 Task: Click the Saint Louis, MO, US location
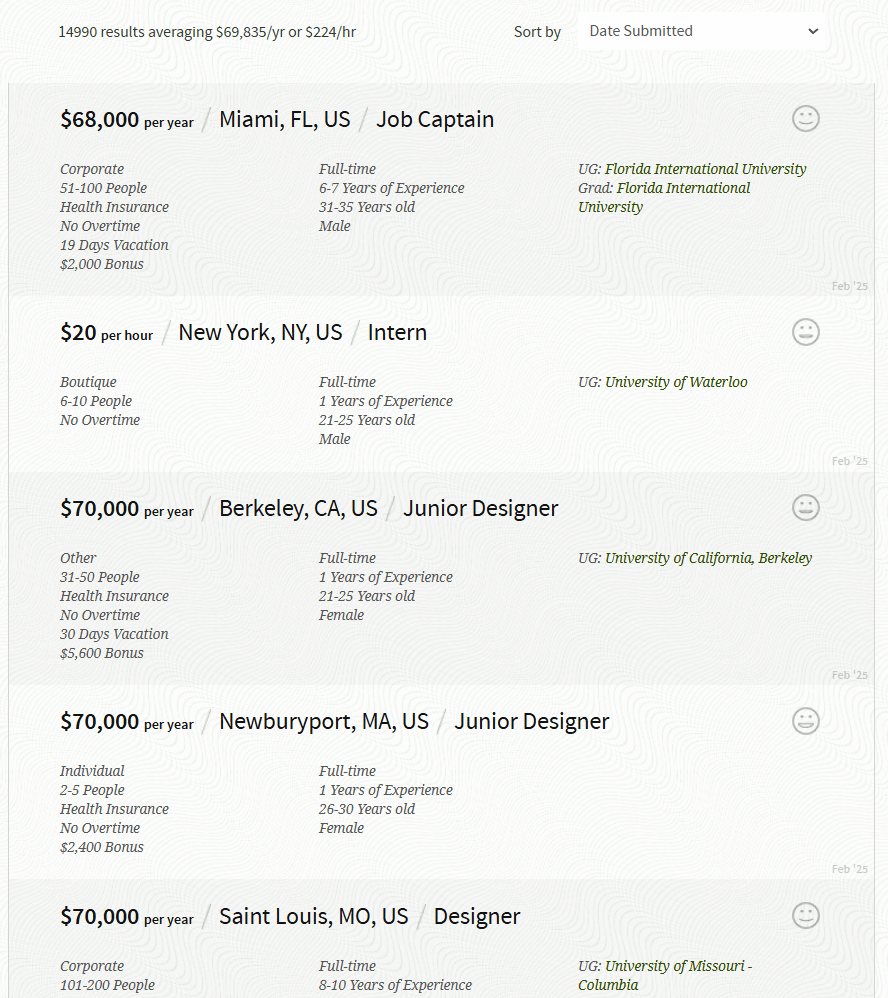314,917
